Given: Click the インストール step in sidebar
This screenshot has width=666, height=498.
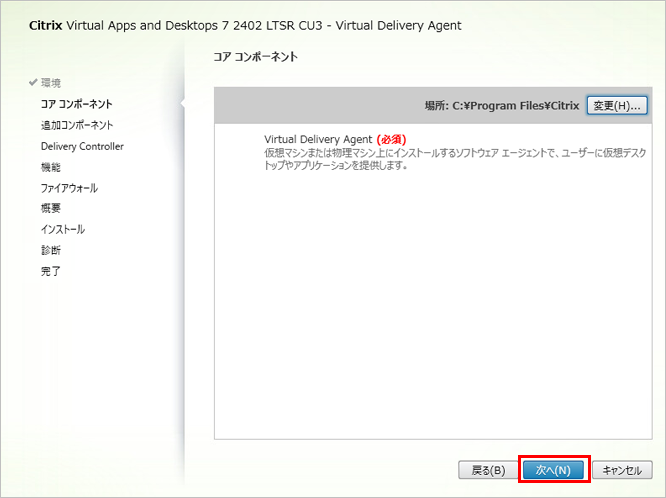Looking at the screenshot, I should tap(63, 229).
